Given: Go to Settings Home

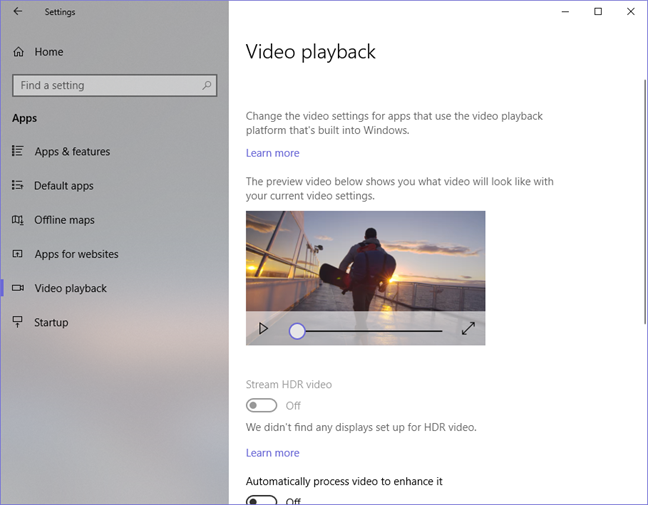Looking at the screenshot, I should pos(114,52).
